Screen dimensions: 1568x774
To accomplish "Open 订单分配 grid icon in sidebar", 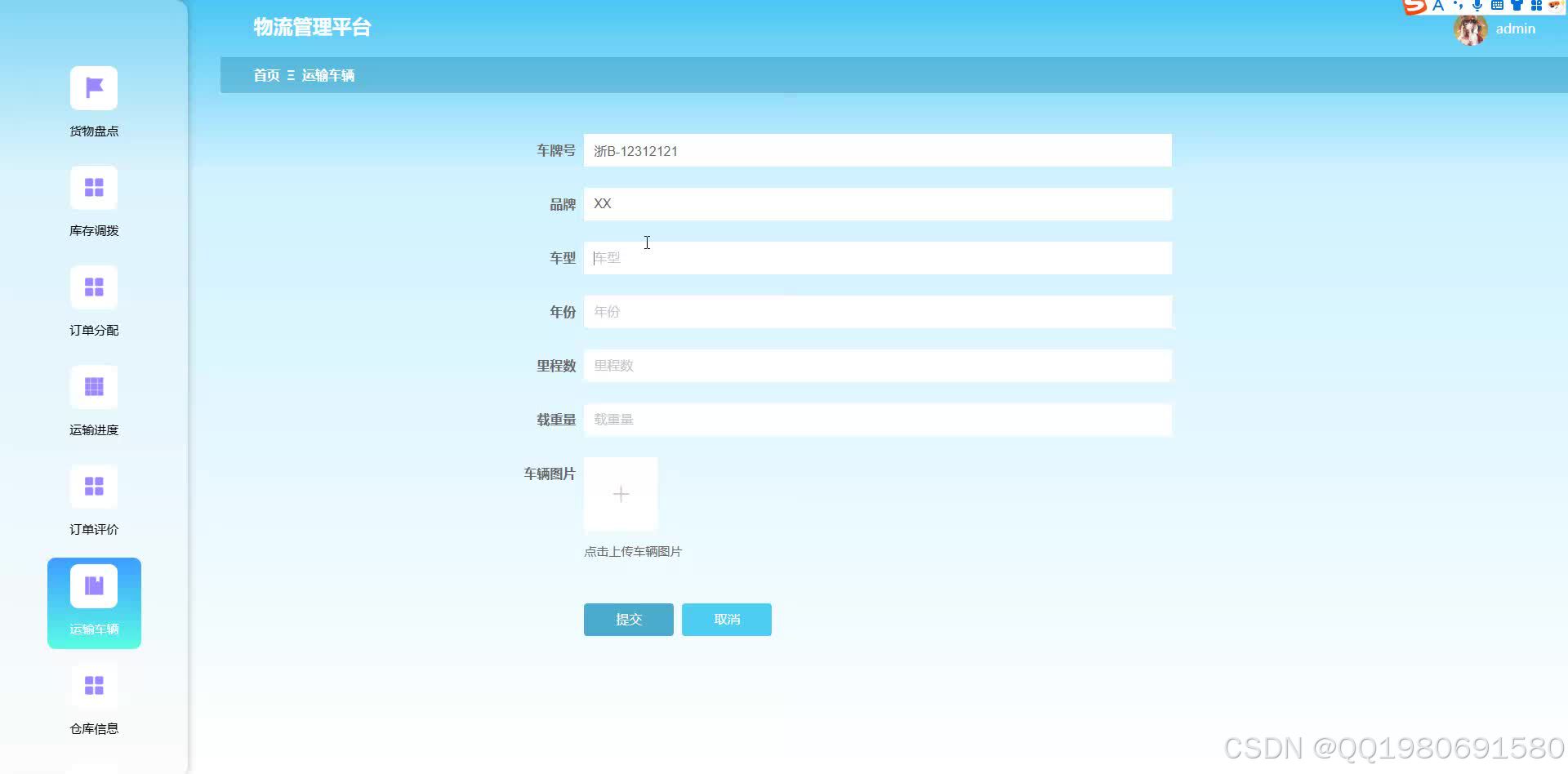I will pyautogui.click(x=94, y=287).
